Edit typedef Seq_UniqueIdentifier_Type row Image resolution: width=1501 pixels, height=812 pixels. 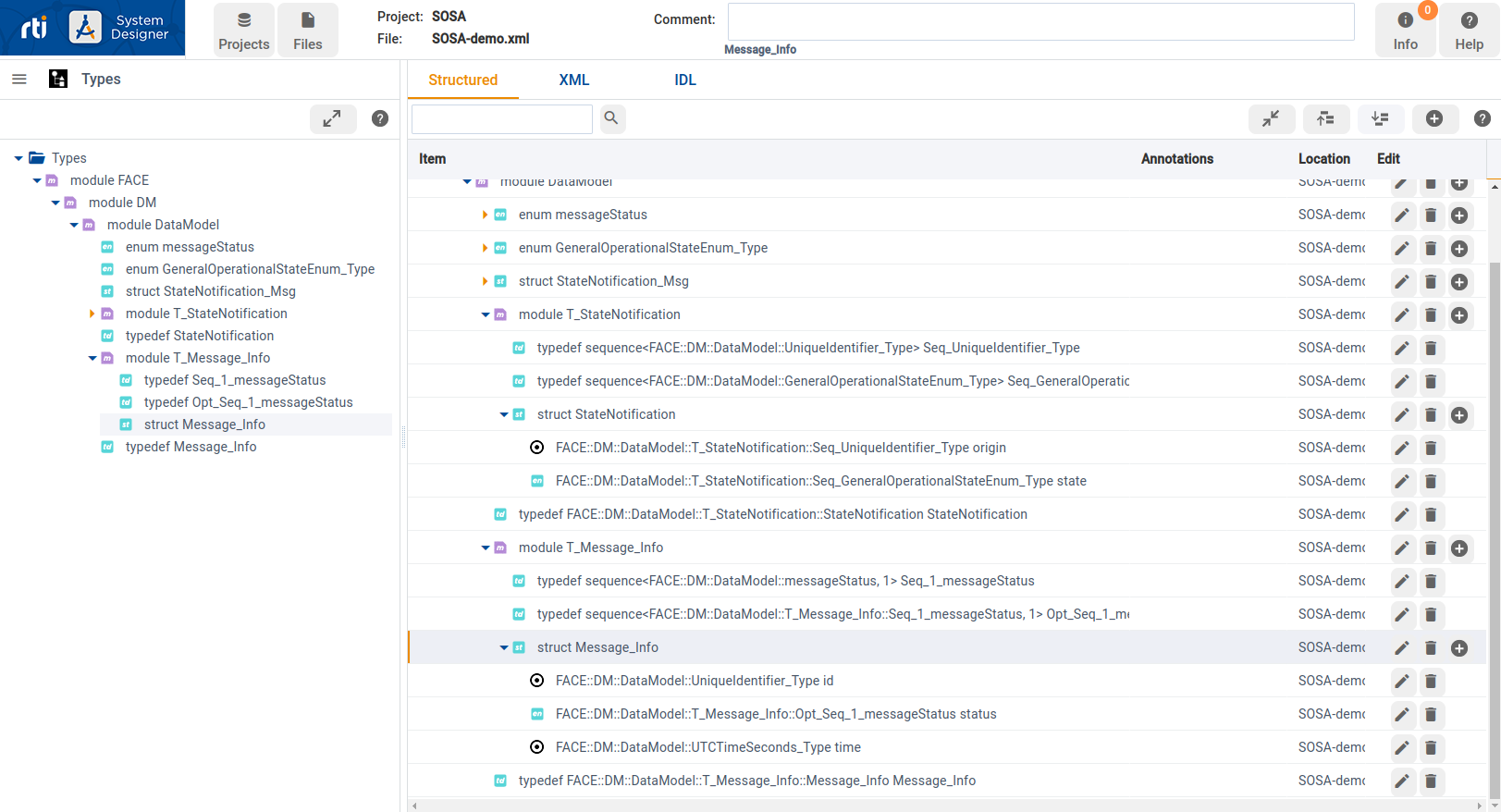coord(1402,349)
